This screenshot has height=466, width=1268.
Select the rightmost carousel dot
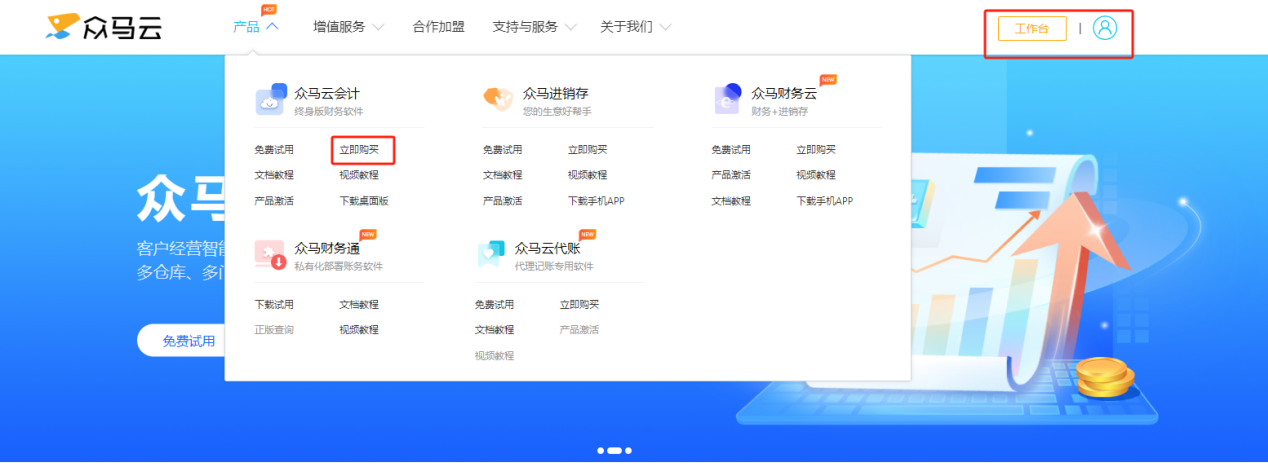(629, 451)
